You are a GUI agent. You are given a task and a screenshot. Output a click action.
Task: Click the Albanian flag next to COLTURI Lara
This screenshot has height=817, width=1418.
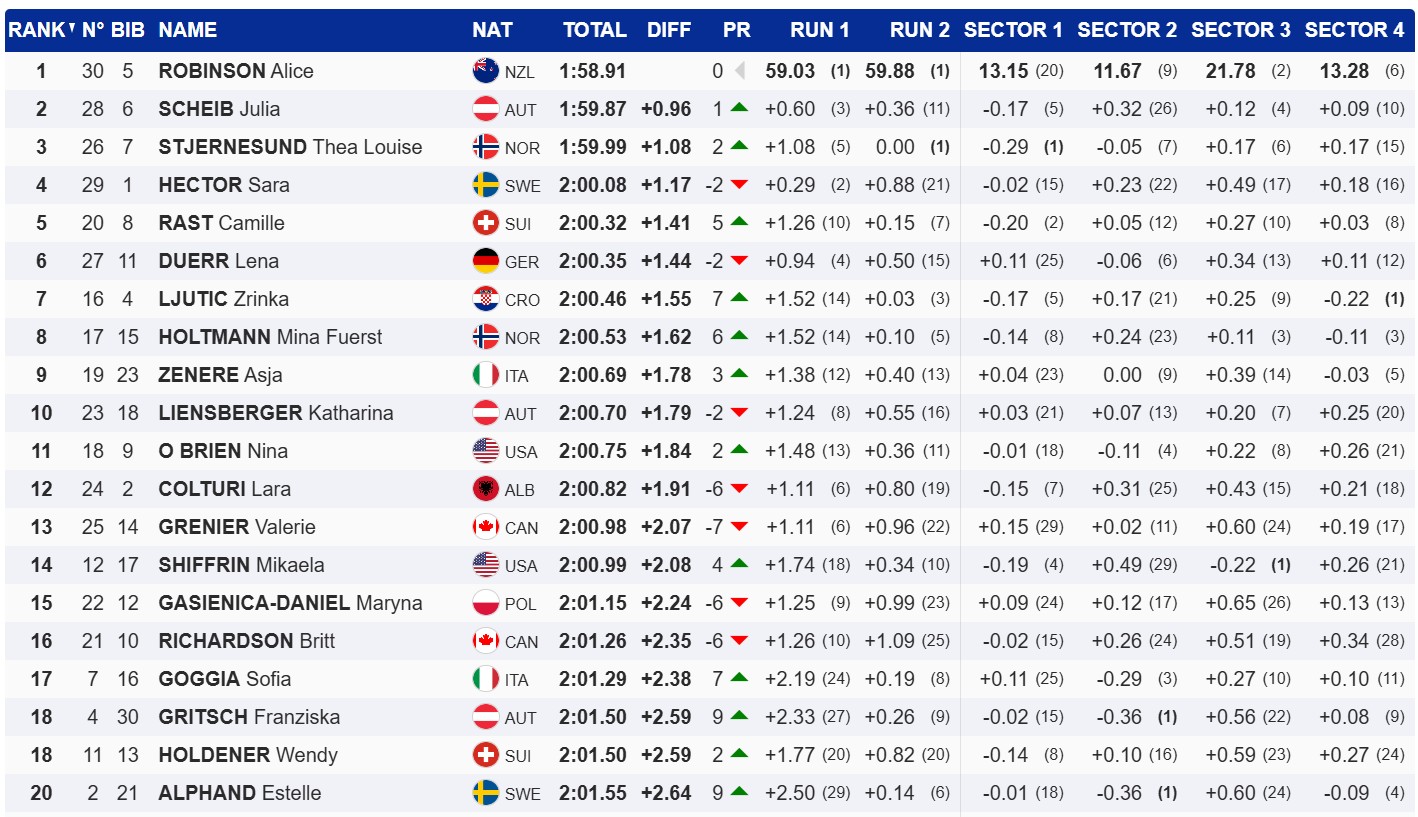485,489
